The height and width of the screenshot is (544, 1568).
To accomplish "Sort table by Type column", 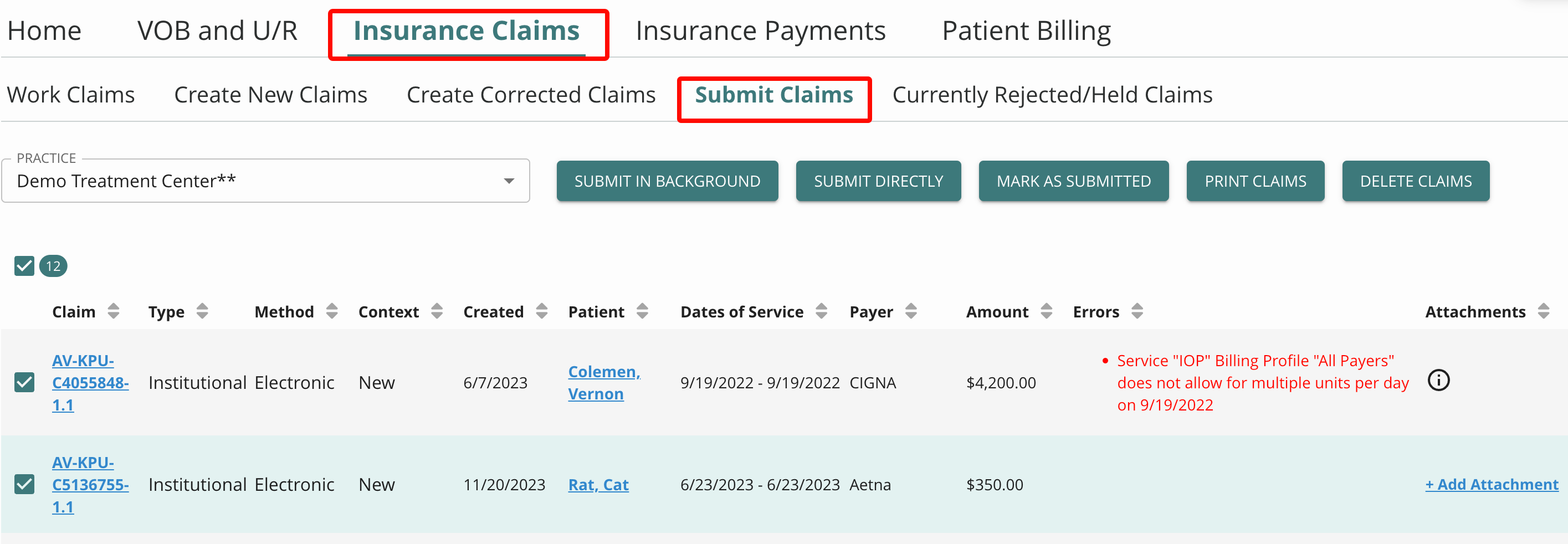I will pyautogui.click(x=202, y=311).
